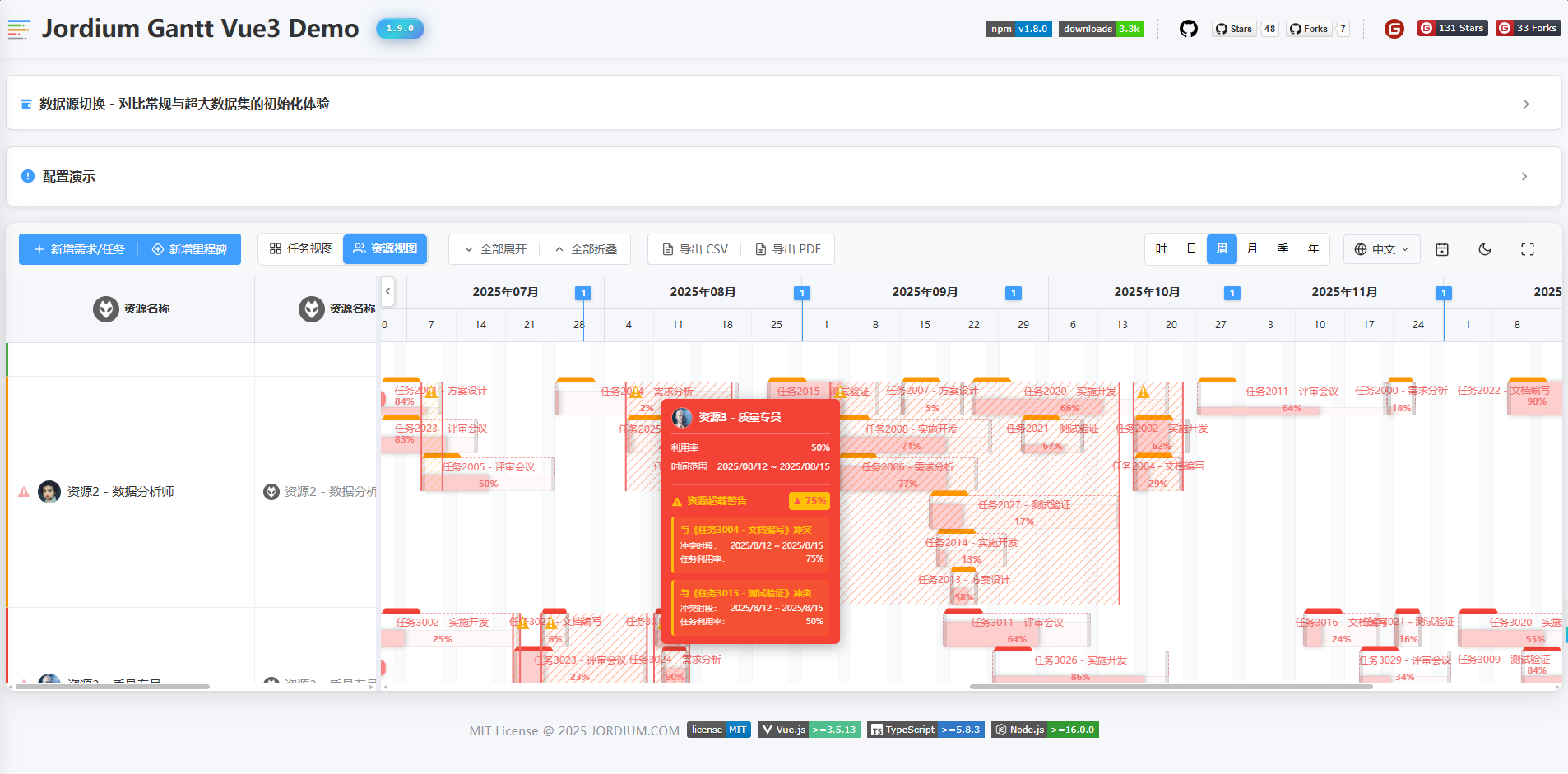Open the Gitee 131 Stars badge
The image size is (1568, 774).
tap(1453, 28)
